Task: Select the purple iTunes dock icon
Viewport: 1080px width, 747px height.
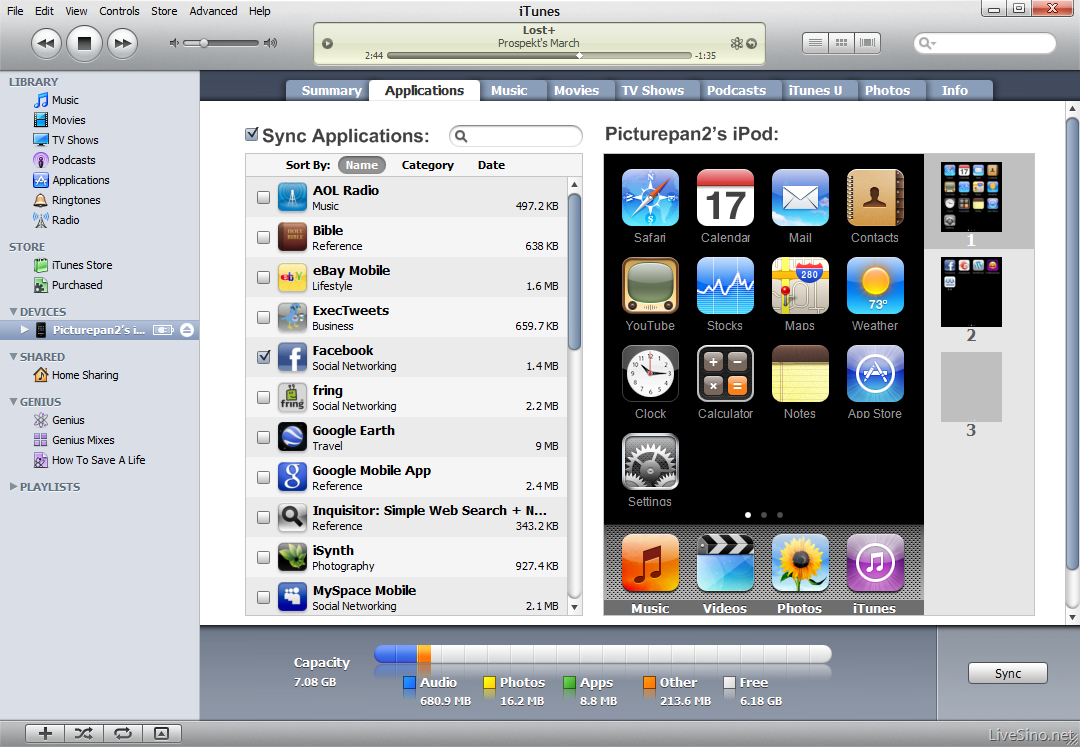Action: 875,563
